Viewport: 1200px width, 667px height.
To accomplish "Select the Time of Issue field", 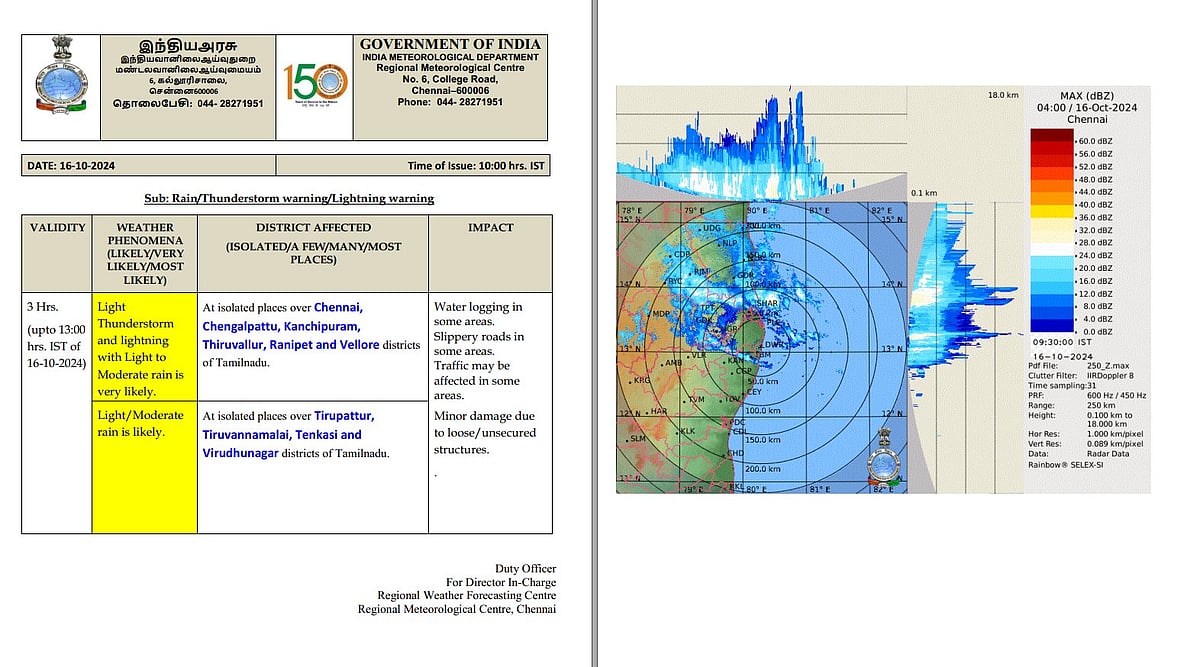I will (476, 166).
